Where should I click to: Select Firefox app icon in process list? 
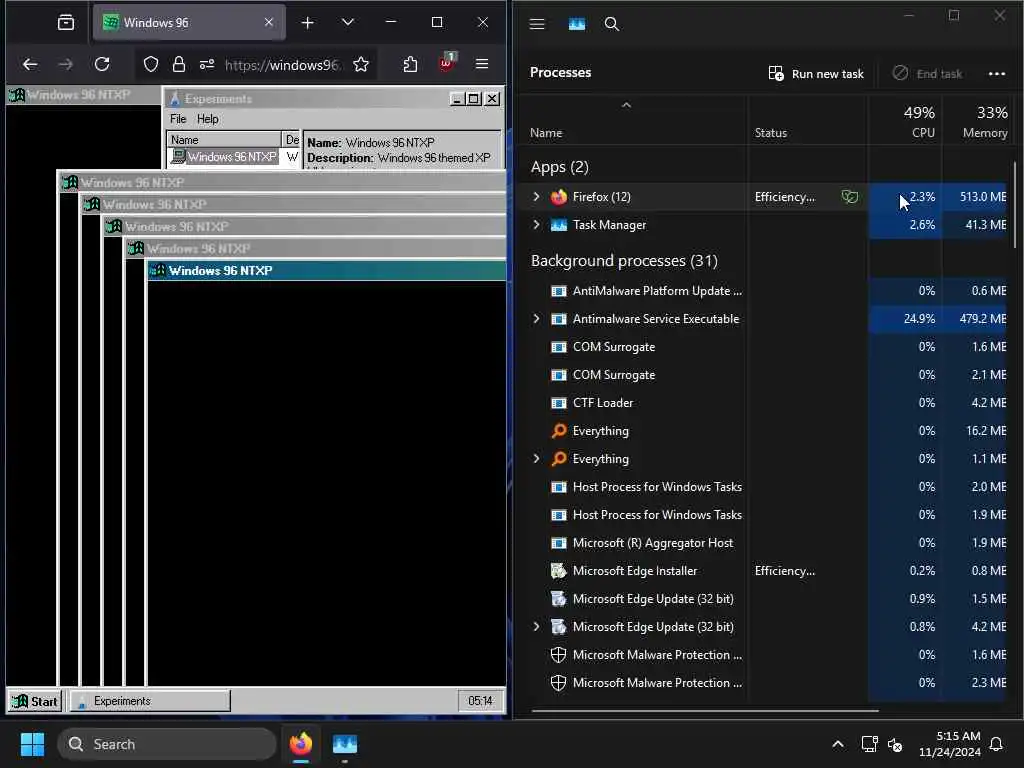pos(558,197)
